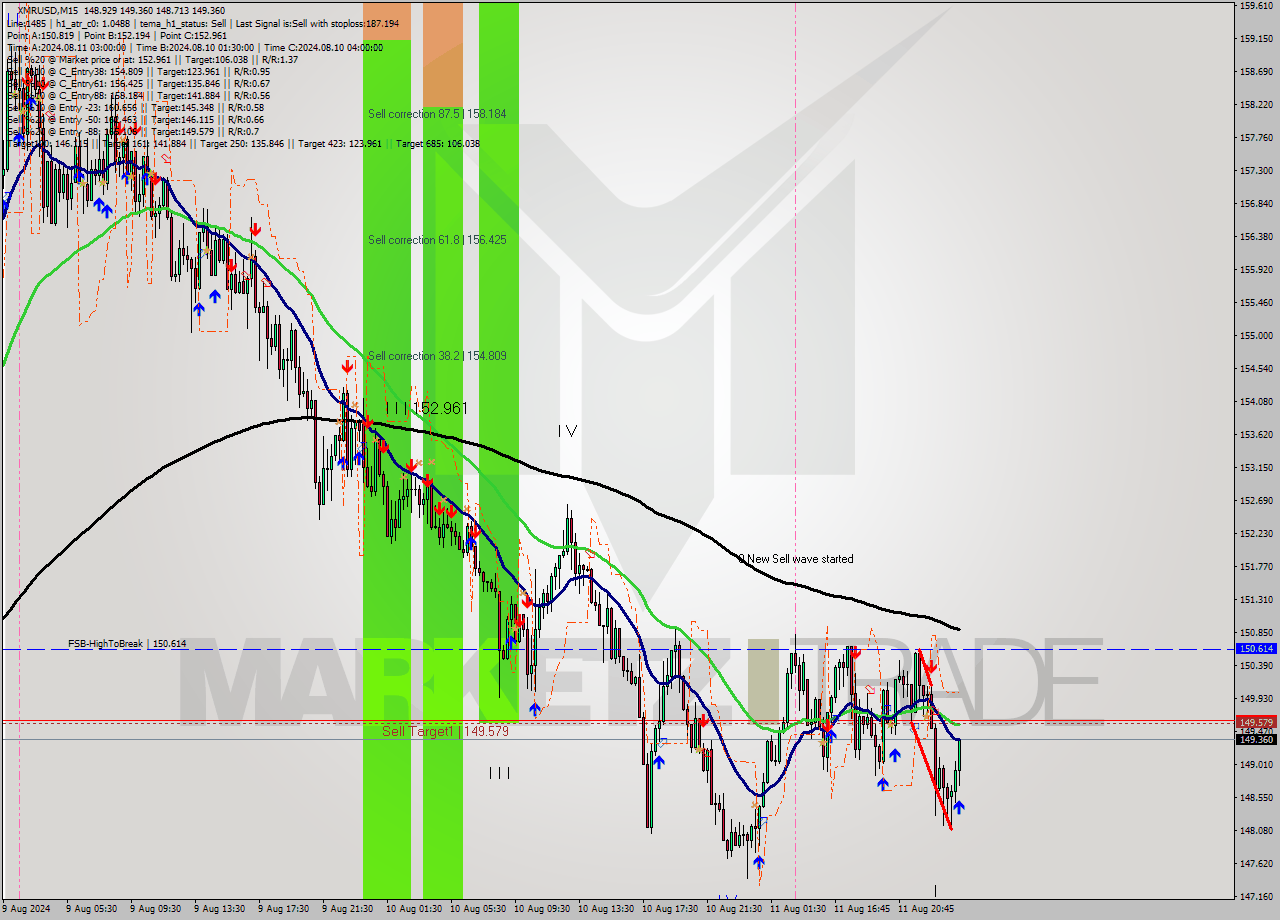The height and width of the screenshot is (920, 1280).
Task: Click the 159.610 price axis label
Action: click(x=1256, y=6)
